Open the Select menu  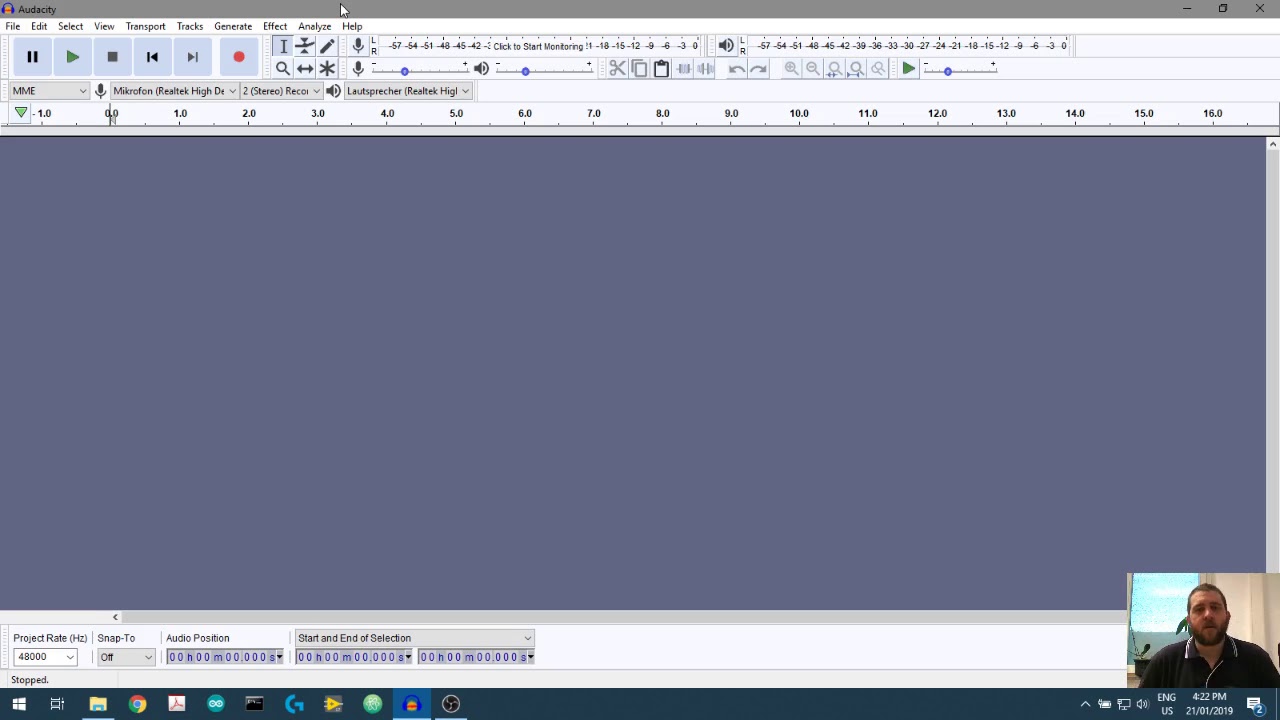[x=70, y=26]
